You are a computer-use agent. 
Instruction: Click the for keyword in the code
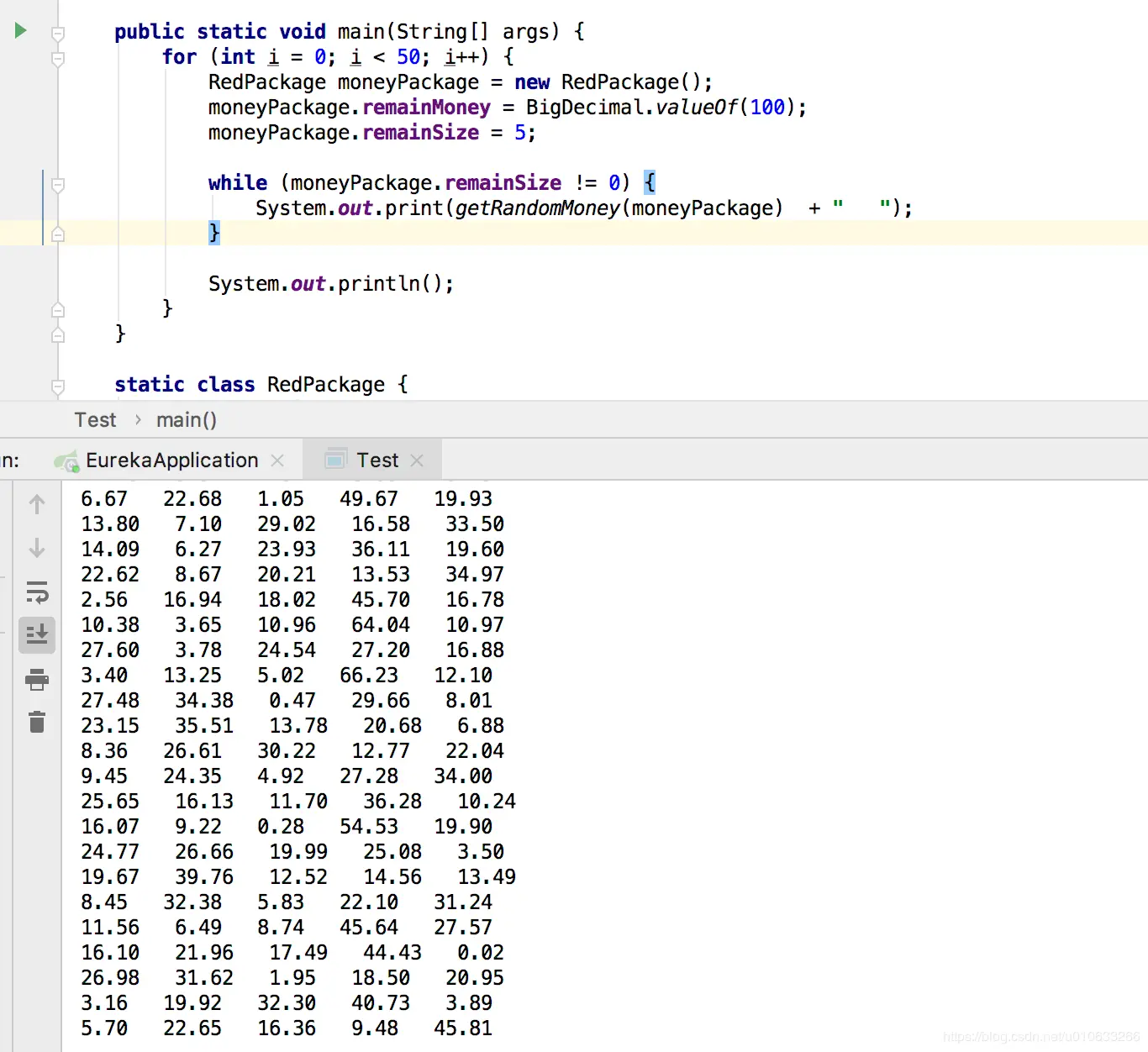(x=180, y=57)
